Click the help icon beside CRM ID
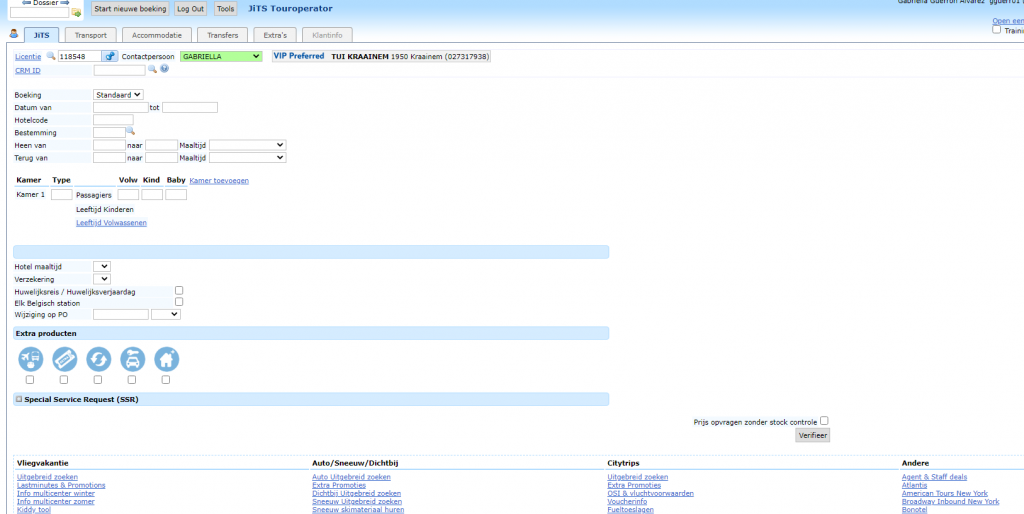The height and width of the screenshot is (514, 1024). [164, 70]
